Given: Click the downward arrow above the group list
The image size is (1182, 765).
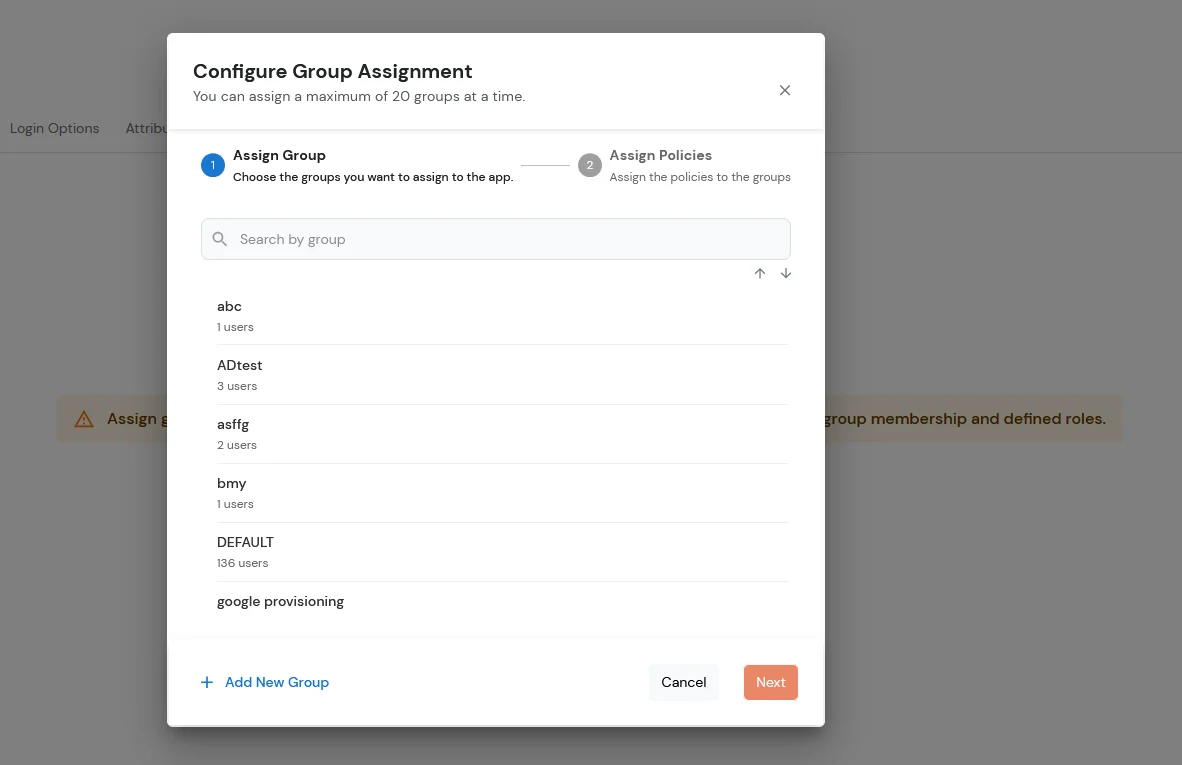Looking at the screenshot, I should tap(786, 273).
